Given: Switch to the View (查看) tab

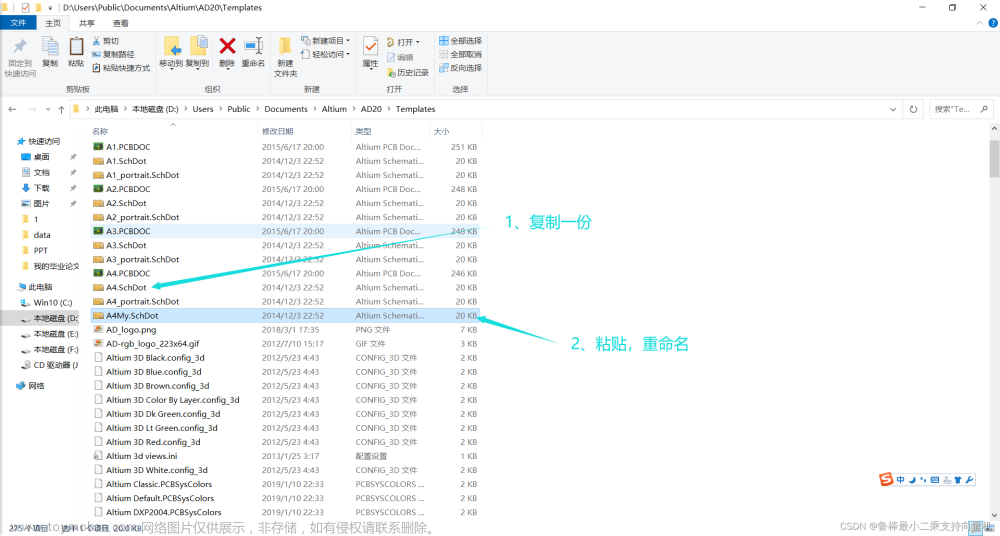Looking at the screenshot, I should [121, 23].
